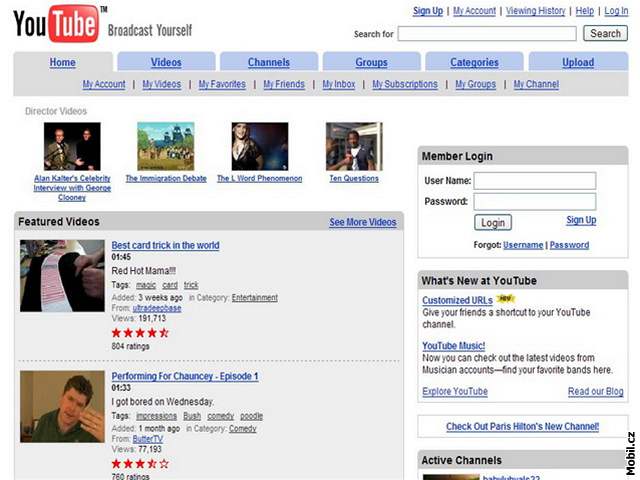The height and width of the screenshot is (480, 640).
Task: Go to the Groups tab
Action: (371, 62)
